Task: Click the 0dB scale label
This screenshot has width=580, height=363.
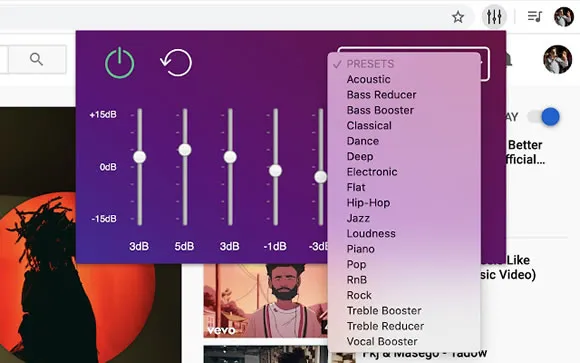Action: coord(108,167)
